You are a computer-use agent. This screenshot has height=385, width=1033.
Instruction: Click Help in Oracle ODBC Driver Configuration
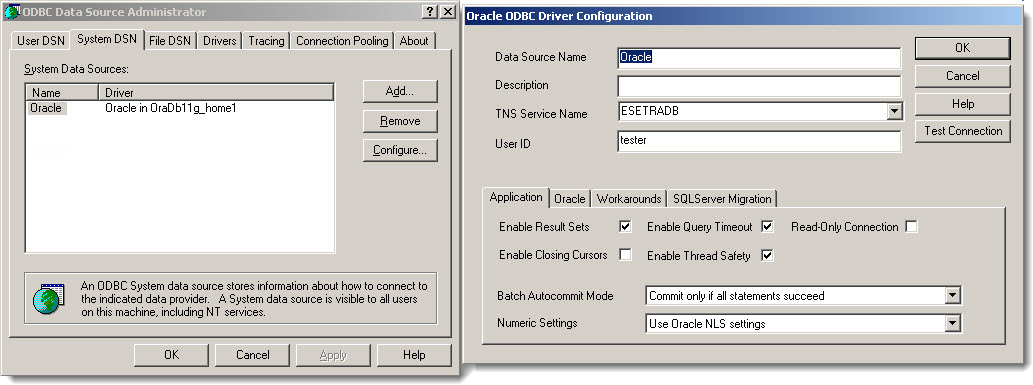pyautogui.click(x=963, y=104)
